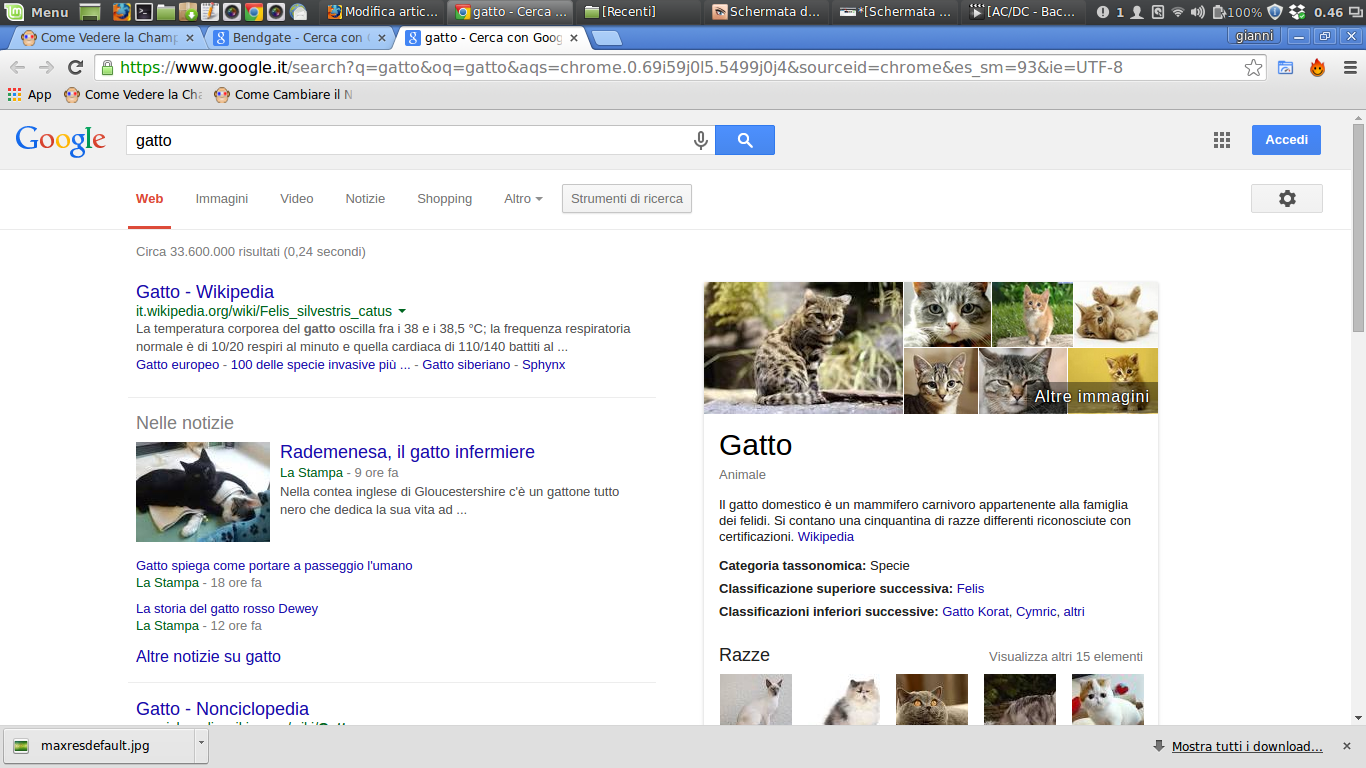Click the Accedi sign-in button
The width and height of the screenshot is (1366, 768).
tap(1286, 140)
